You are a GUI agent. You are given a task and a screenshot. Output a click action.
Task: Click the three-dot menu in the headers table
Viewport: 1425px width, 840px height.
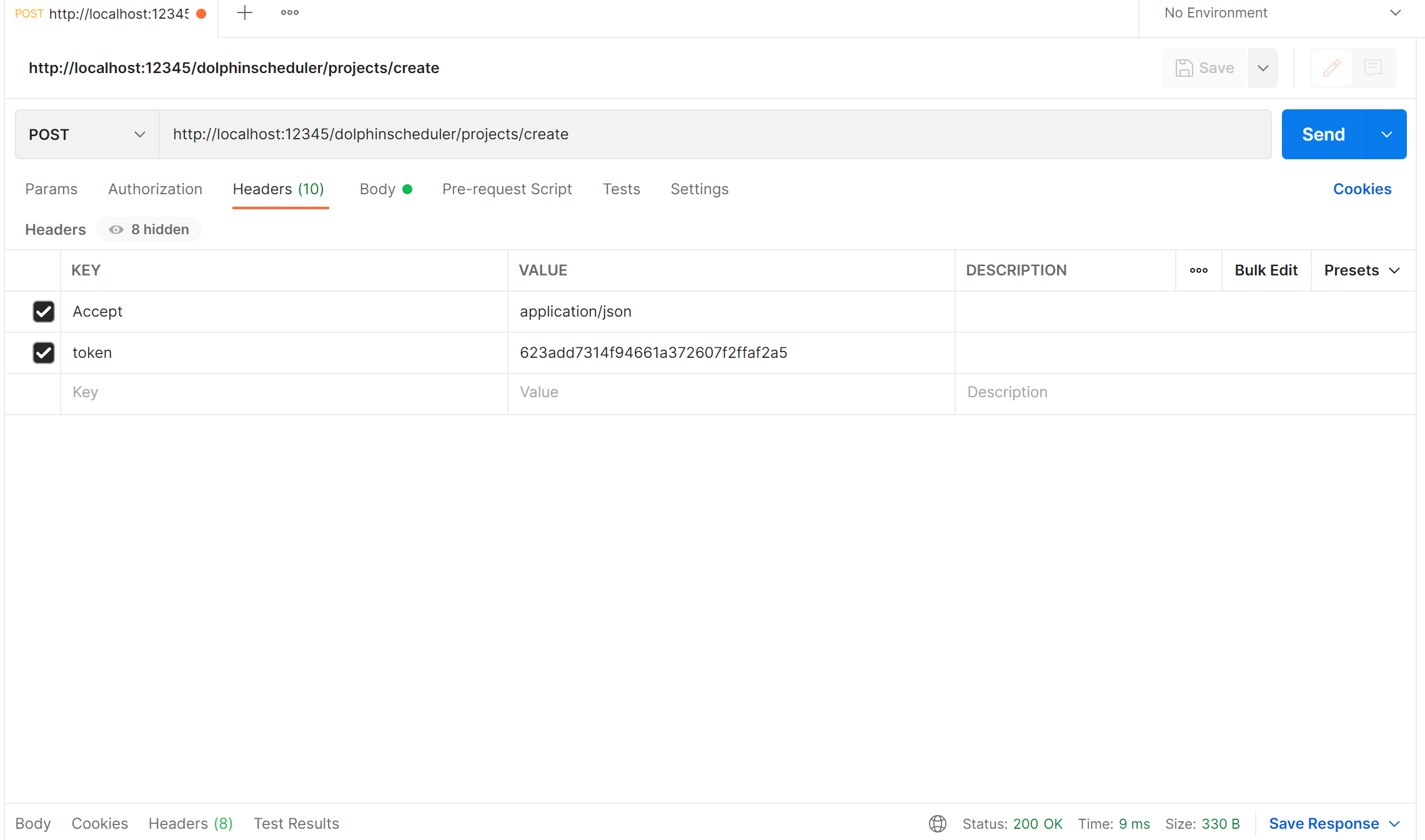tap(1198, 270)
